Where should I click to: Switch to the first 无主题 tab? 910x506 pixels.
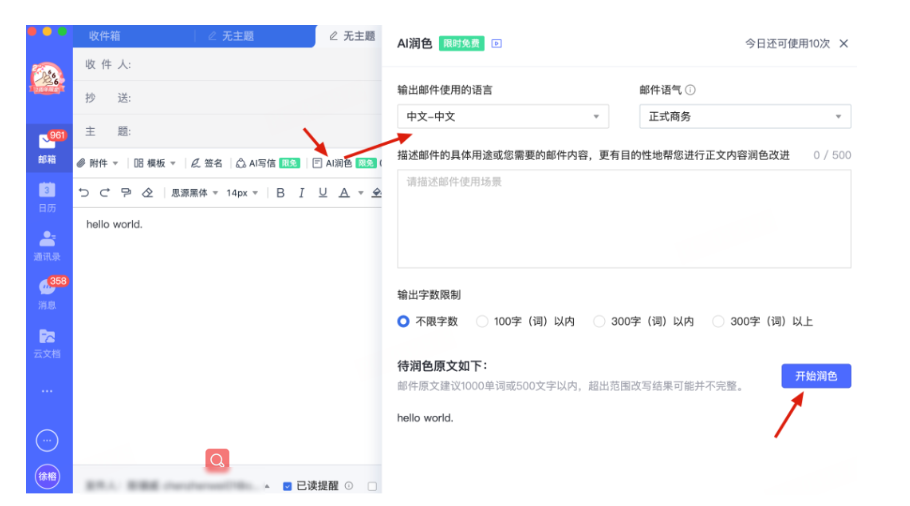pos(231,36)
